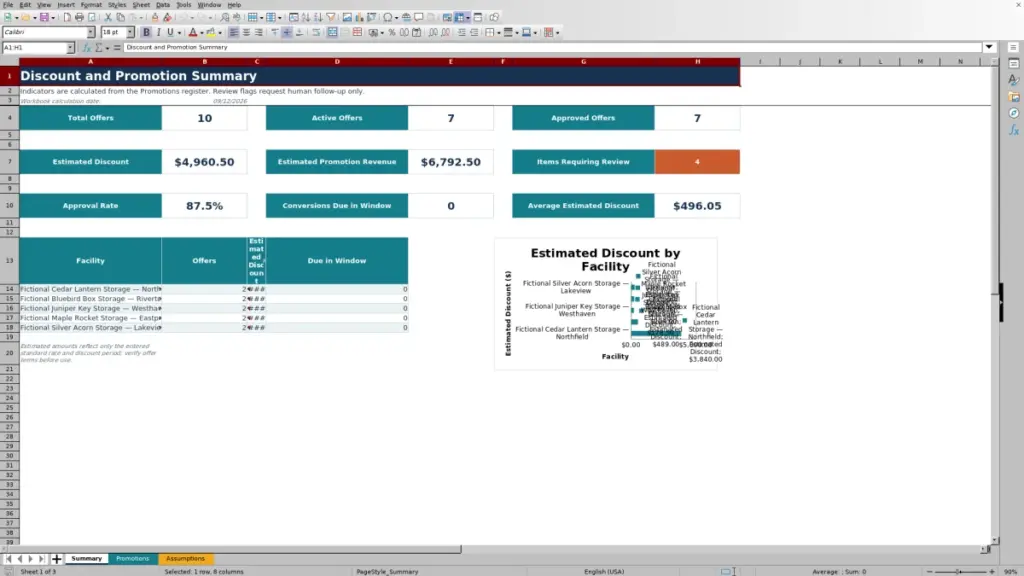Click the Function Wizard icon
The width and height of the screenshot is (1024, 576).
click(x=86, y=48)
